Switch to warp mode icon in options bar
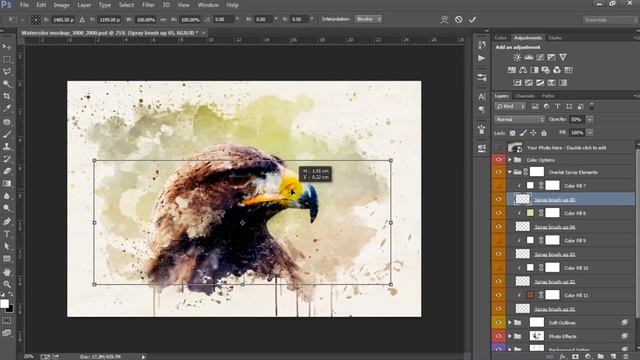The width and height of the screenshot is (640, 360). (x=444, y=20)
